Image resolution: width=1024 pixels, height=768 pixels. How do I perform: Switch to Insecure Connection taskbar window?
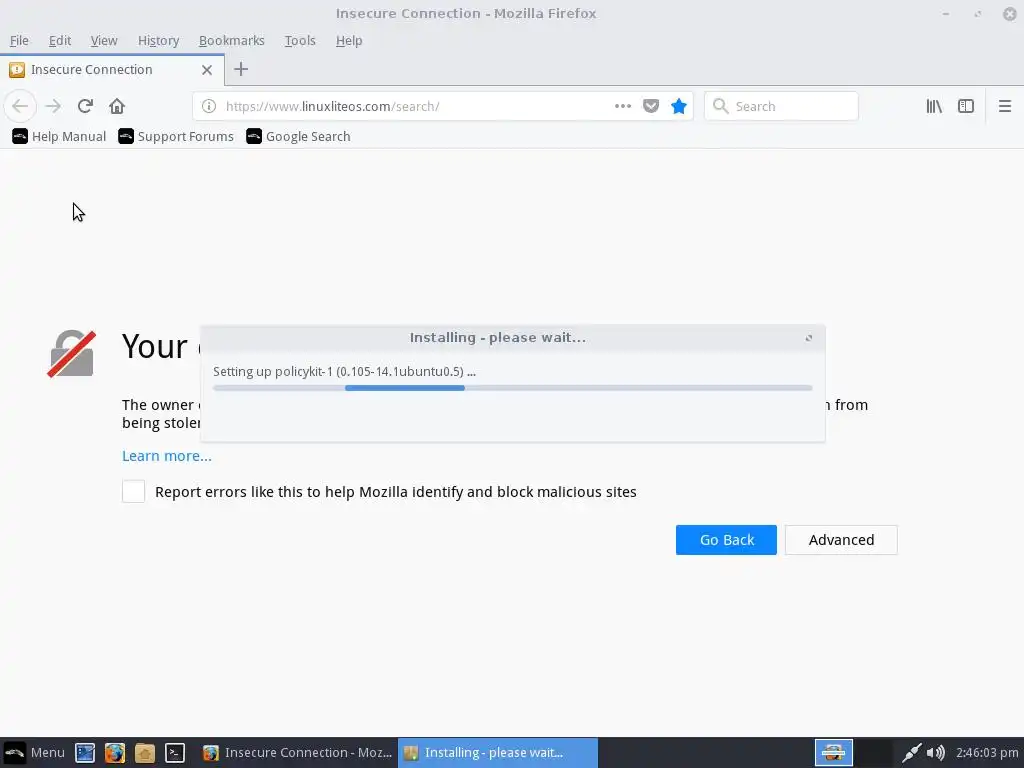pos(297,752)
